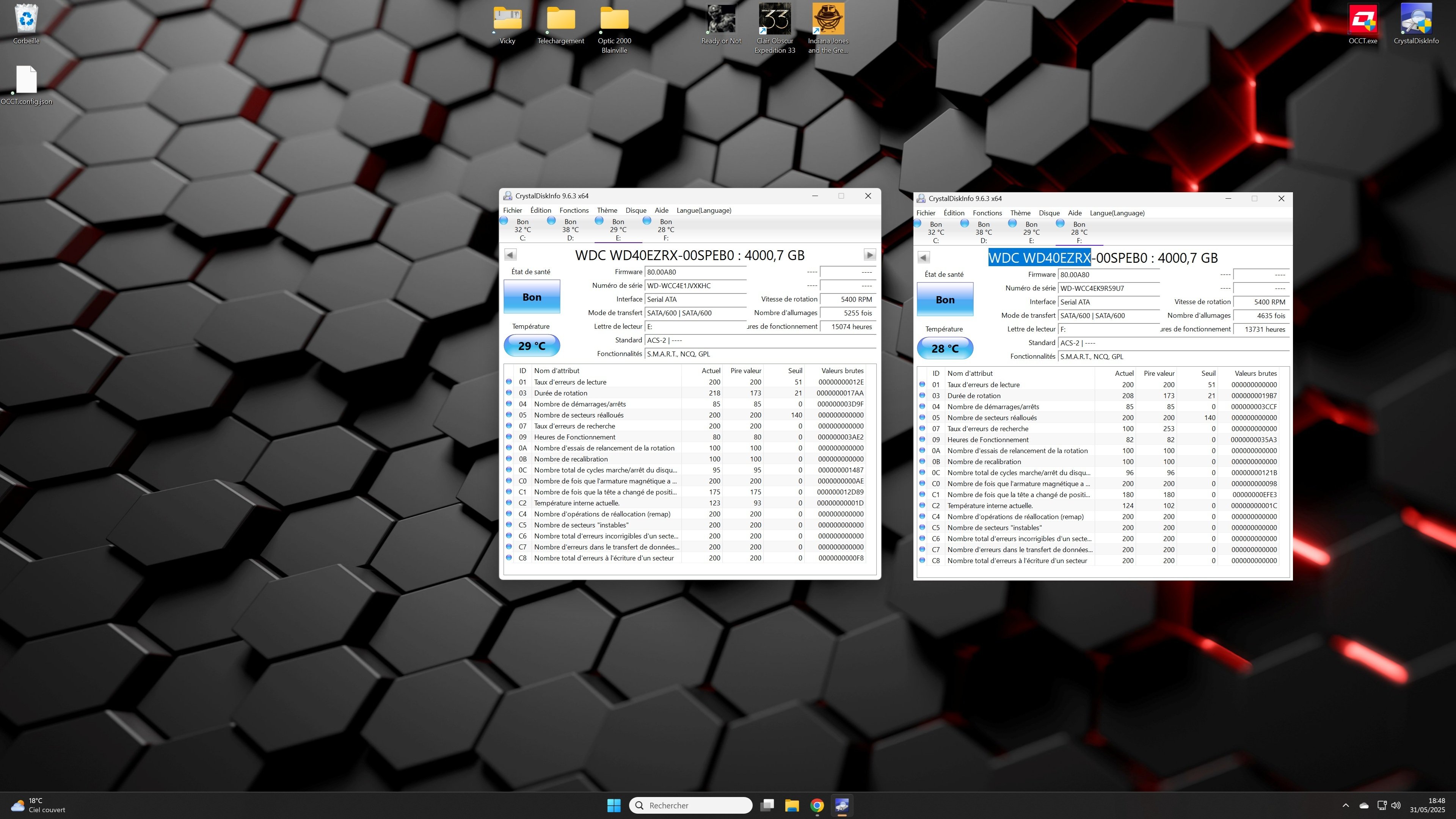Screen dimensions: 1456x819
Task: Open the CrystalDiskInfo desktop shortcut
Action: [x=1416, y=24]
